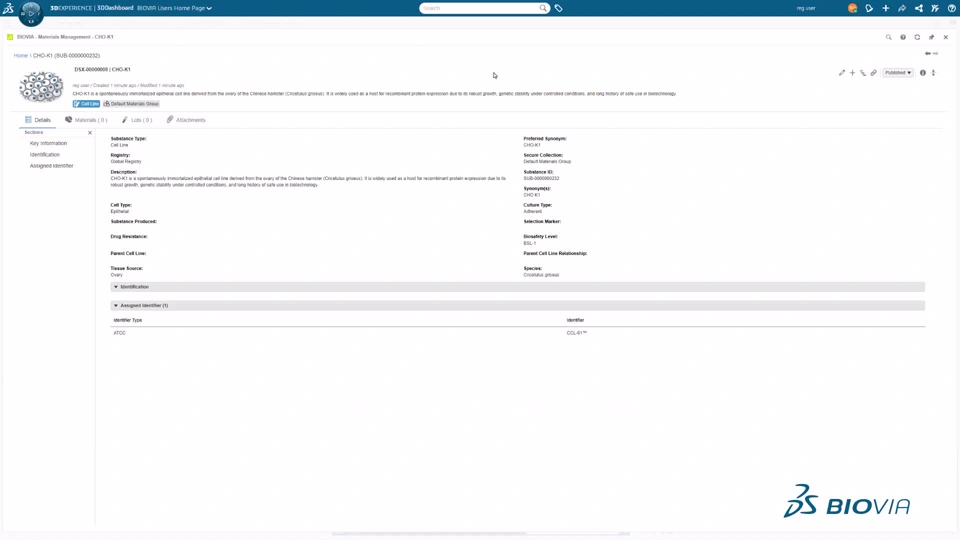Click the Substance ID value SUB-0000000232
The width and height of the screenshot is (960, 540).
pyautogui.click(x=541, y=179)
